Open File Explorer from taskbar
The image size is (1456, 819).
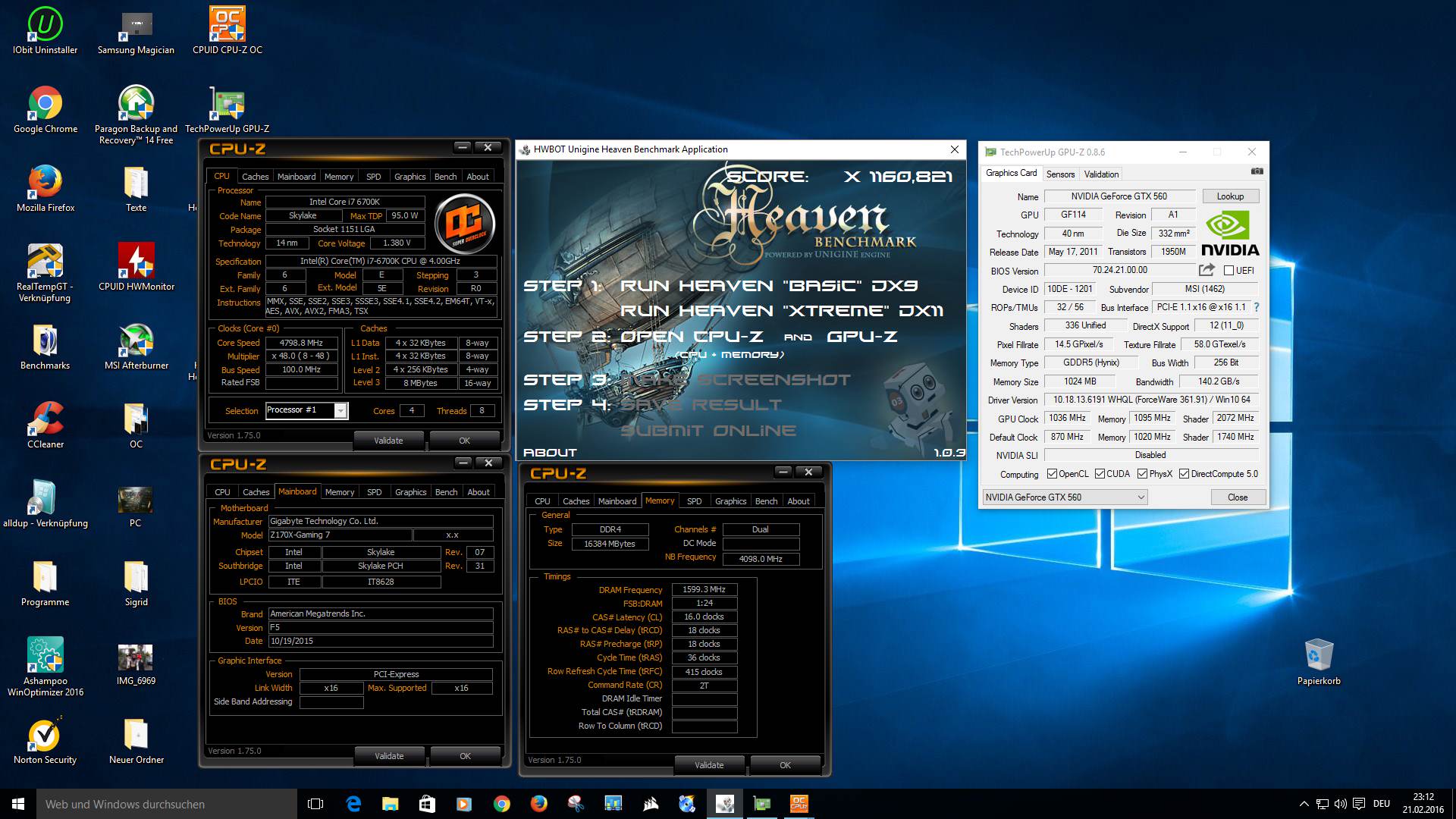(390, 804)
